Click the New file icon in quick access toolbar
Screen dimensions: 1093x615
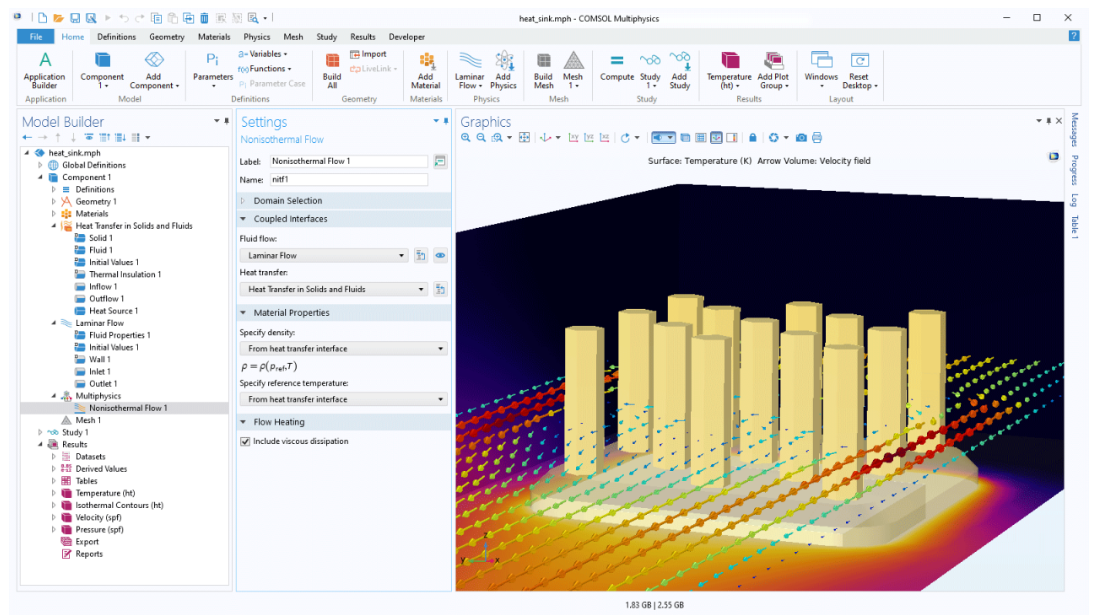tap(43, 18)
